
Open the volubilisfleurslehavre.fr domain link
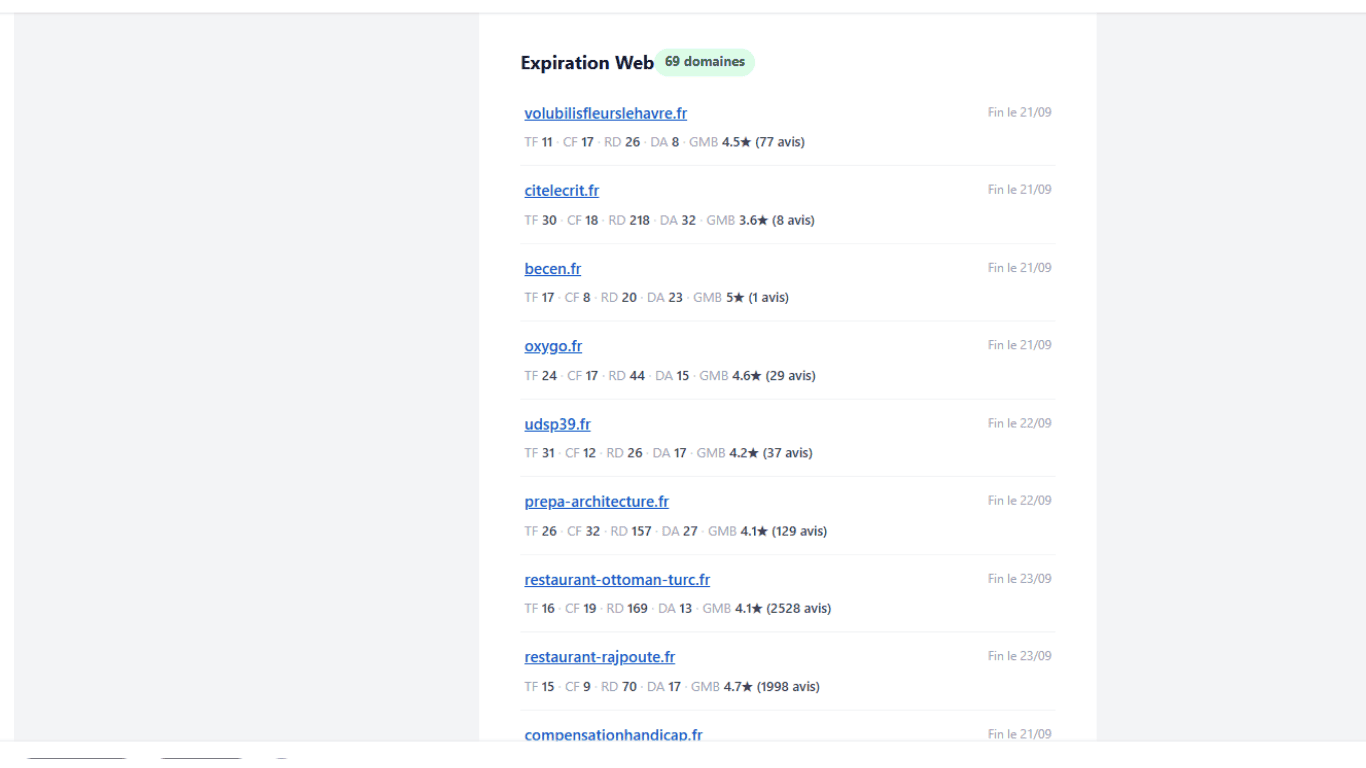[x=605, y=113]
